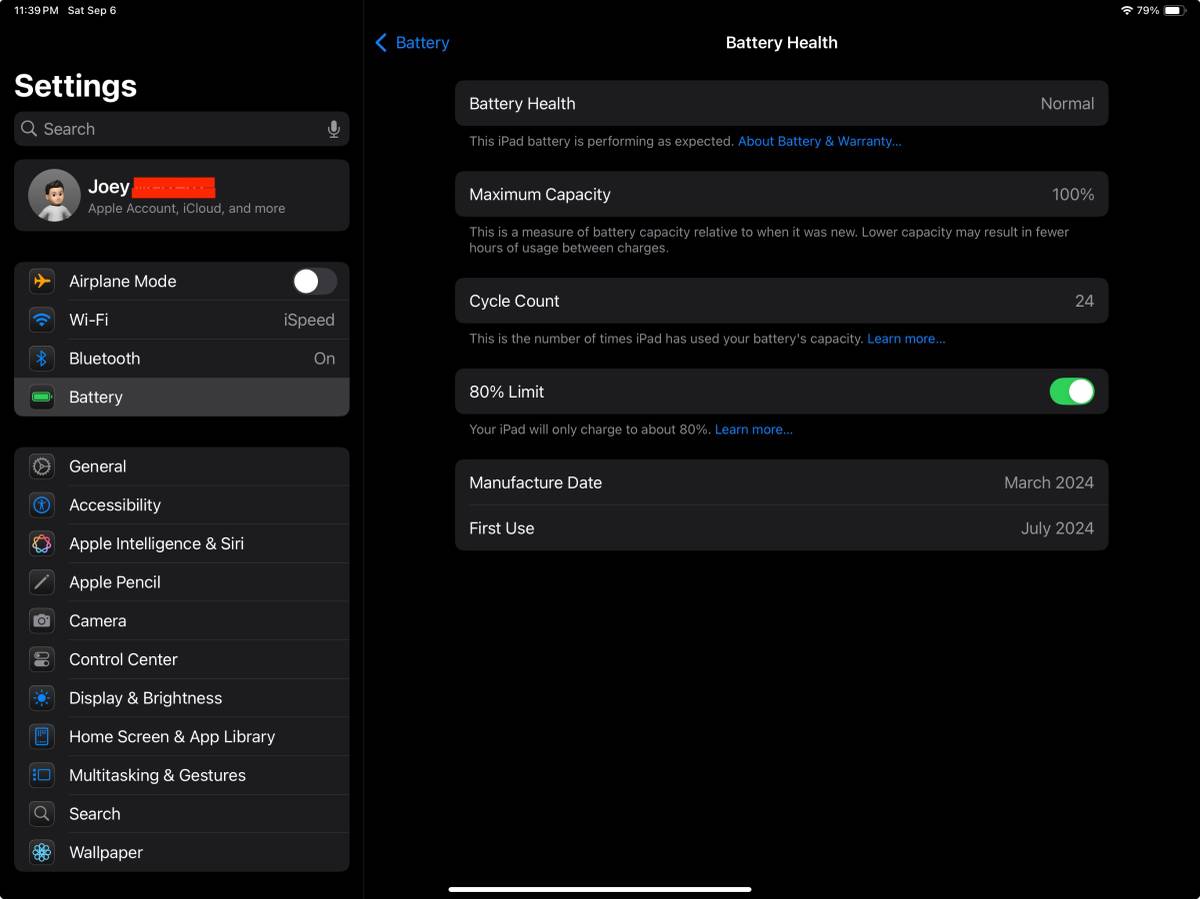Open Home Screen & App Library
Viewport: 1200px width, 899px height.
coord(171,737)
